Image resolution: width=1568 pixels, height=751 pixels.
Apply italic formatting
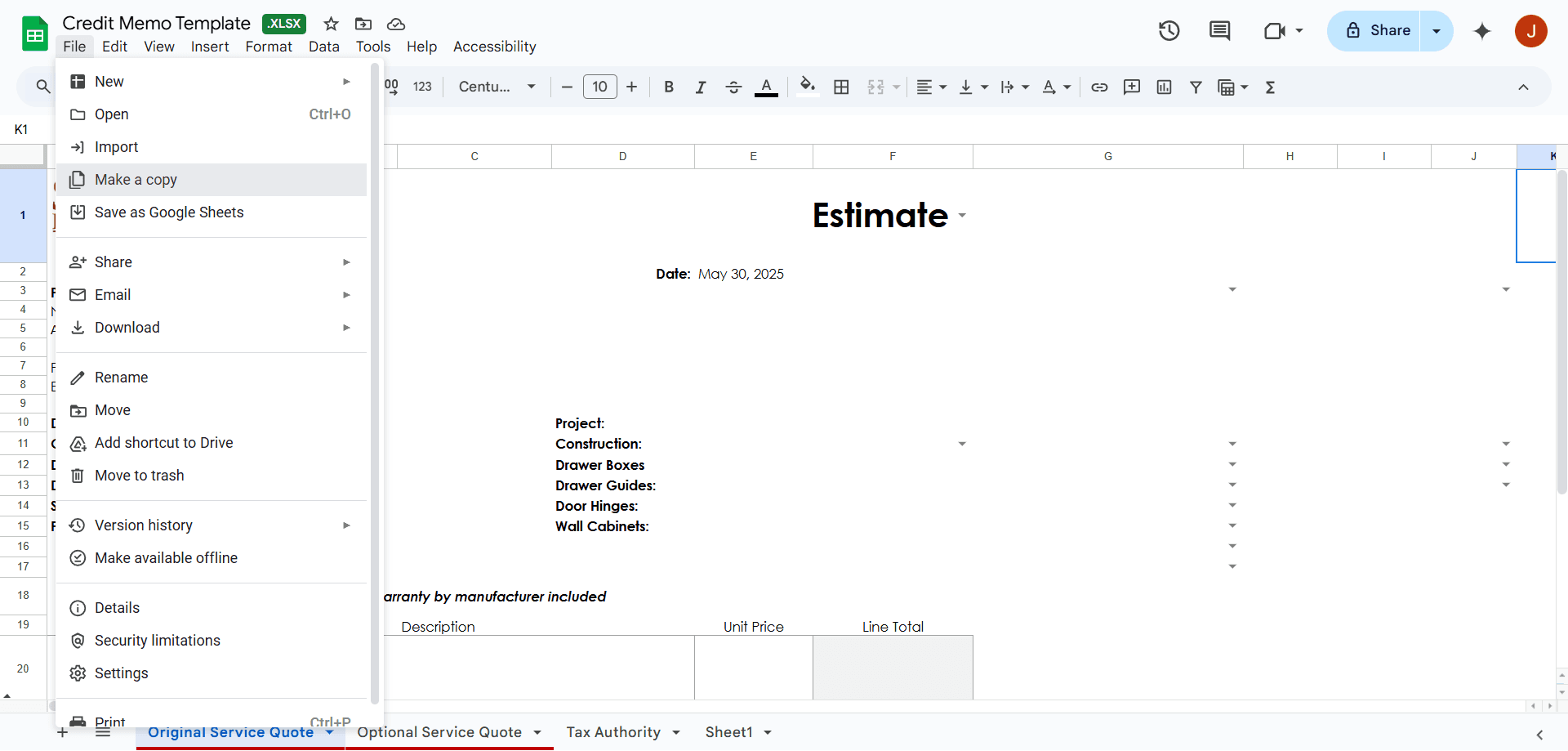tap(701, 87)
